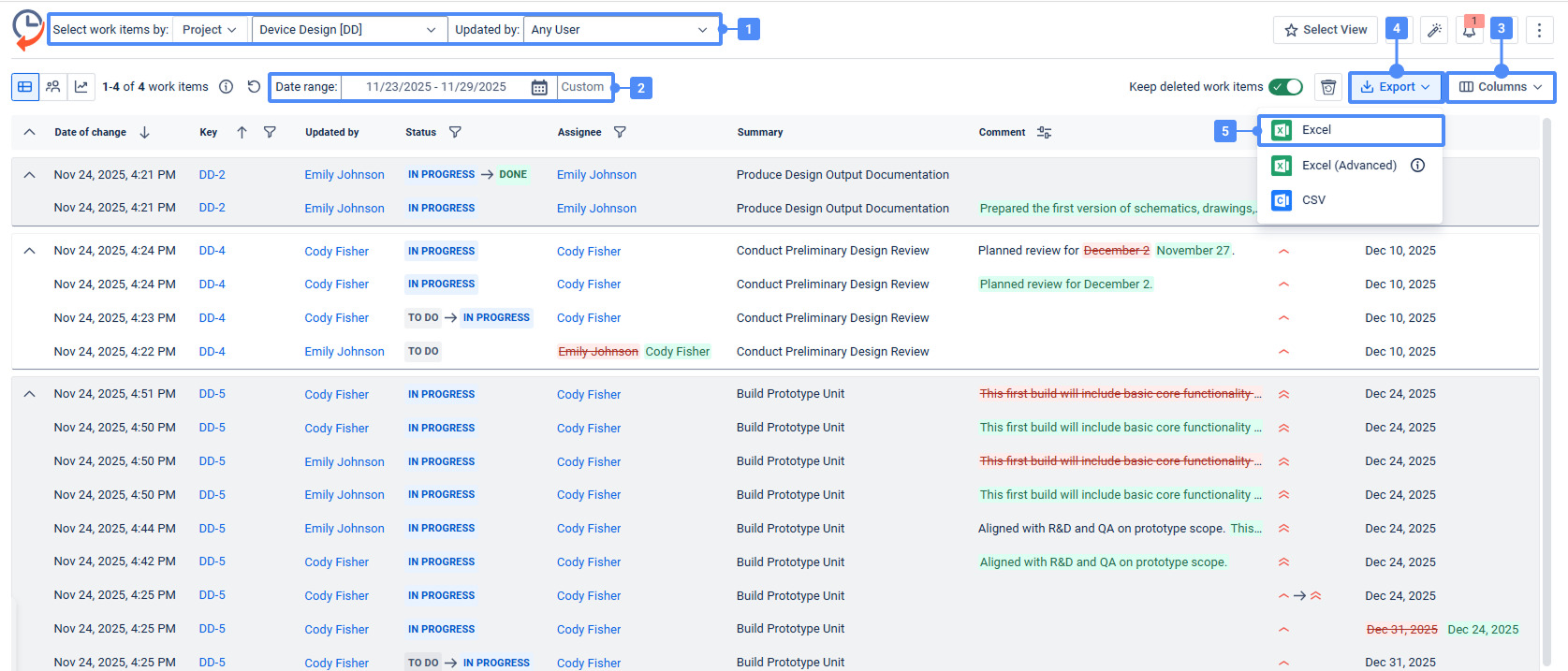Collapse the DD-2 group

30,175
